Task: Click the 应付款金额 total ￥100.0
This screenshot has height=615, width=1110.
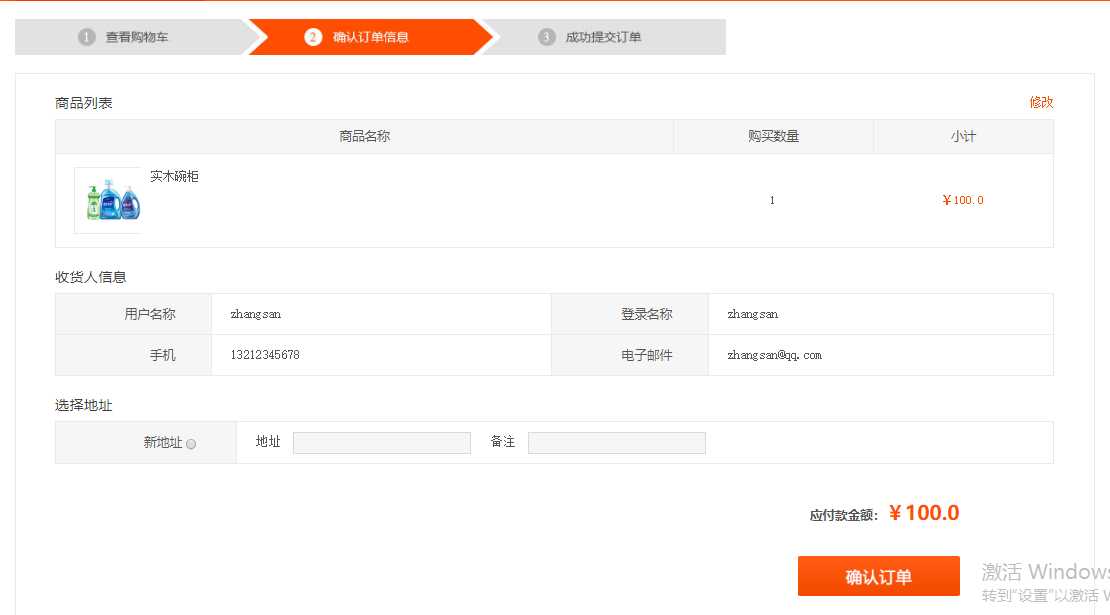Action: 923,513
